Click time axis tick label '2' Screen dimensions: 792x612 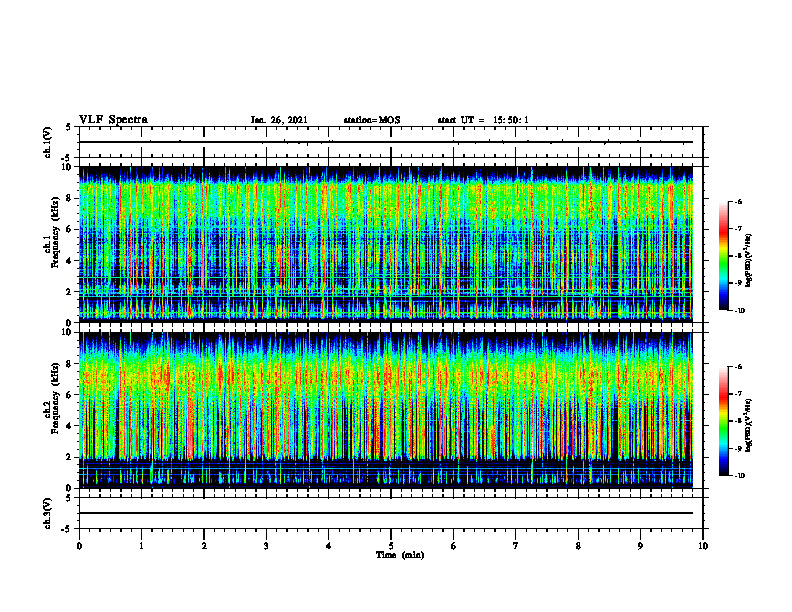204,546
